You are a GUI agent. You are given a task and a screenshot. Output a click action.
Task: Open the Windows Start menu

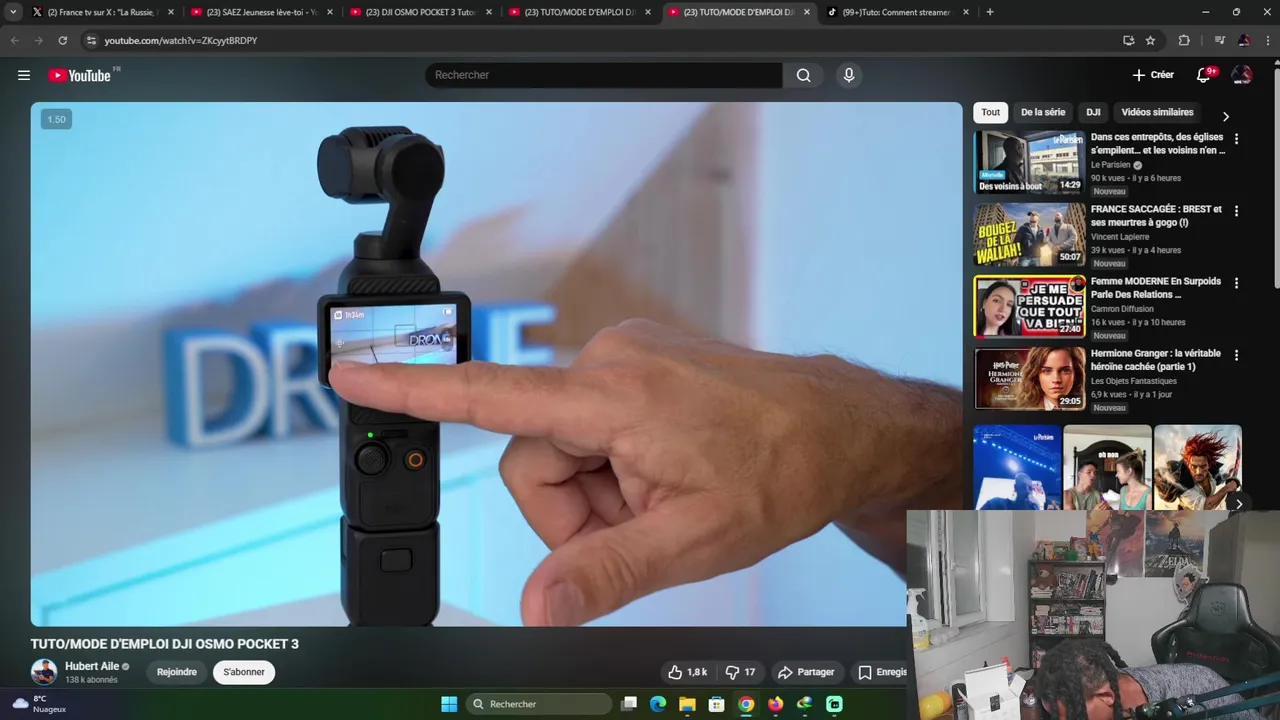(449, 704)
